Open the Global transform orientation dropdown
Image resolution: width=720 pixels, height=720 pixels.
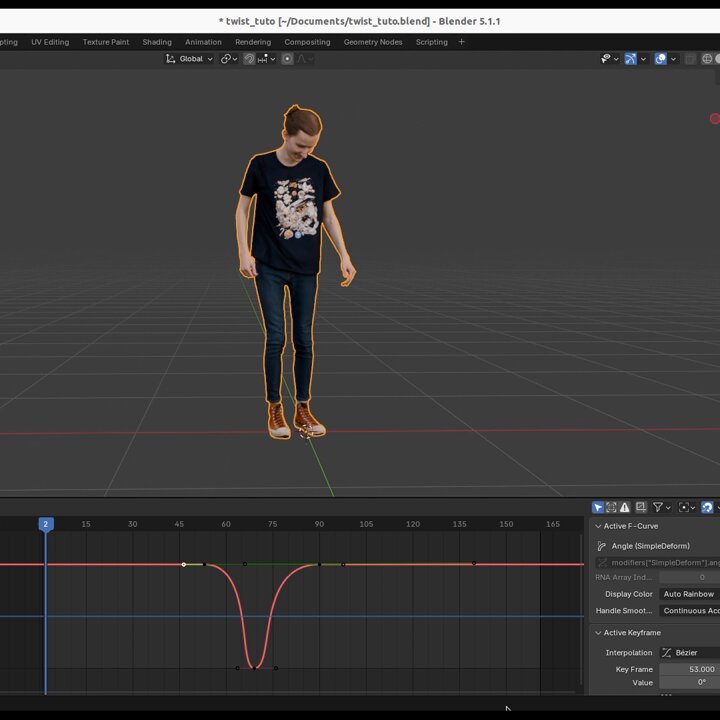pyautogui.click(x=189, y=59)
